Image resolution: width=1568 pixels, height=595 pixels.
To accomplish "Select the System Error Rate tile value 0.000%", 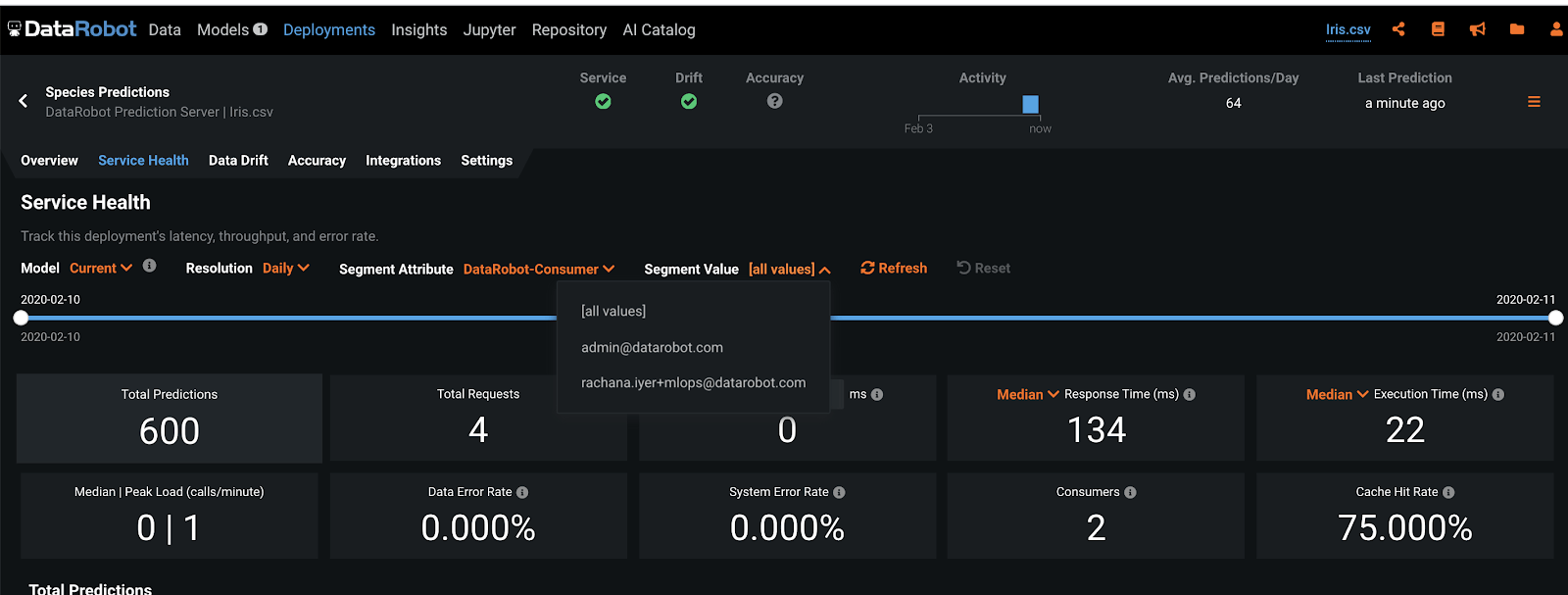I will [787, 528].
